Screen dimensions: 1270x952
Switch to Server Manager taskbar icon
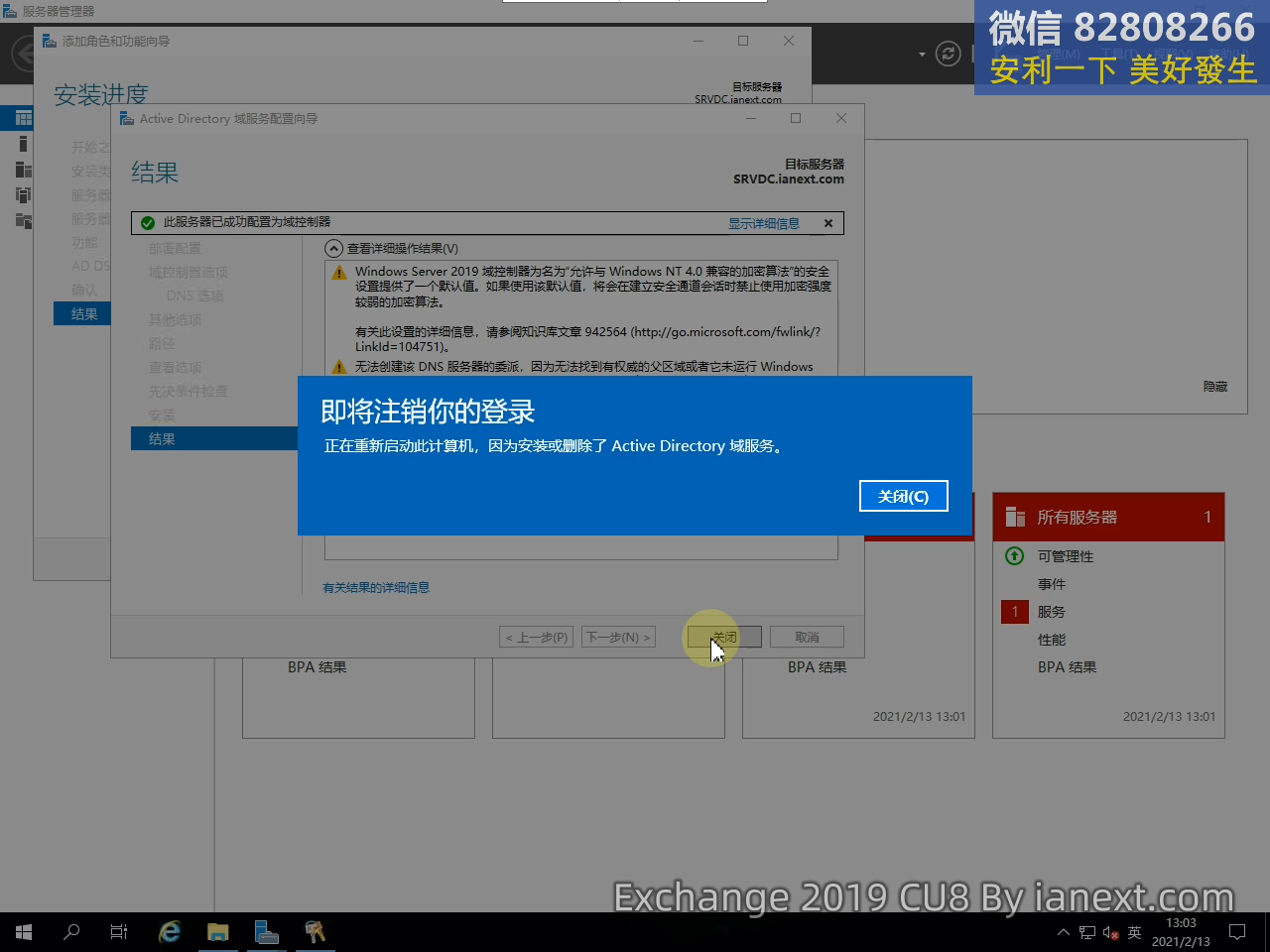pos(266,932)
